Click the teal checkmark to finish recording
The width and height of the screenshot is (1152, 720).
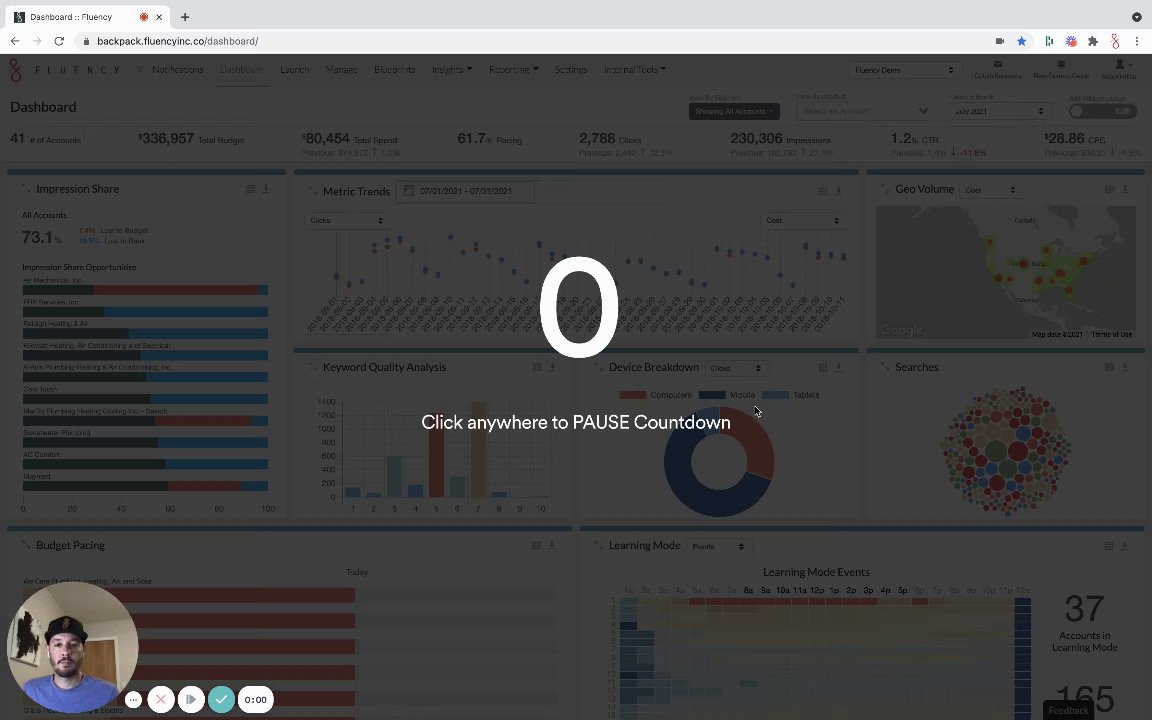point(221,699)
